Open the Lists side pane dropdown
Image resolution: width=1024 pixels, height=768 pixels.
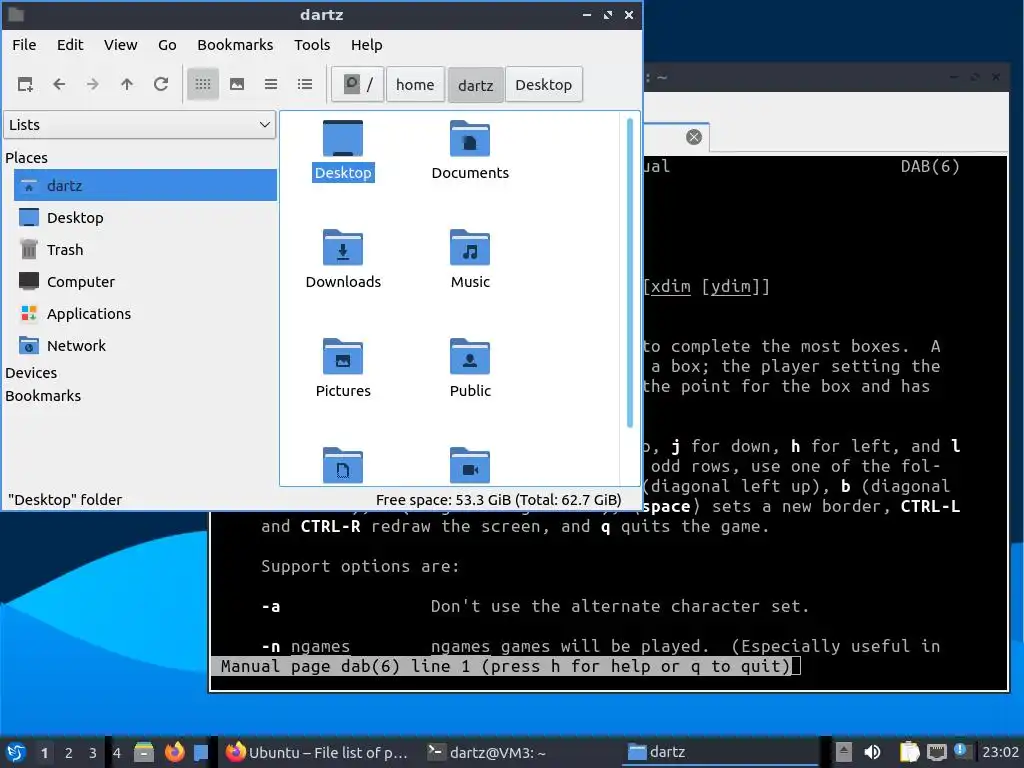pos(140,125)
